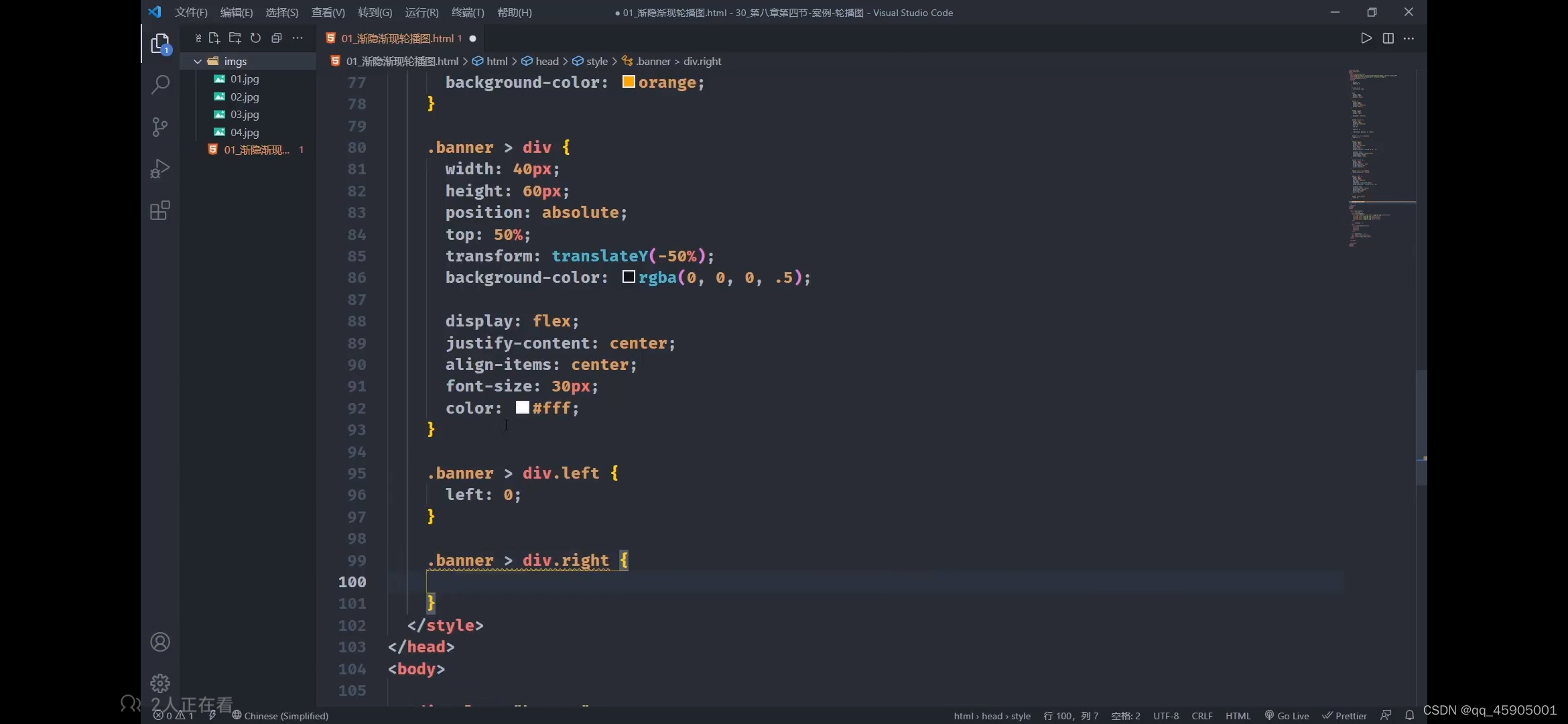This screenshot has height=724, width=1568.
Task: Open the editor More Actions ellipsis menu
Action: pos(1409,38)
